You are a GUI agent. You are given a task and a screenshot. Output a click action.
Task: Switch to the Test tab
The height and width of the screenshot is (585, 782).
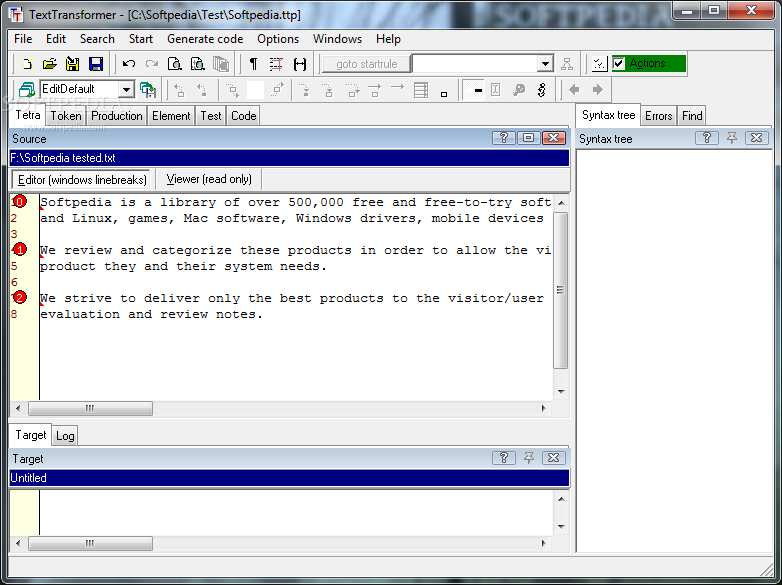210,116
